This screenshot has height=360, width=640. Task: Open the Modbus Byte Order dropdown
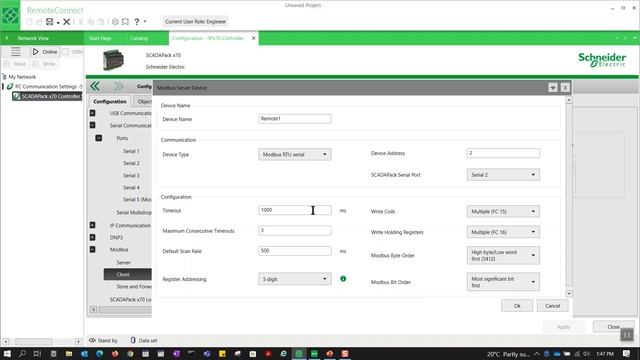tap(503, 256)
